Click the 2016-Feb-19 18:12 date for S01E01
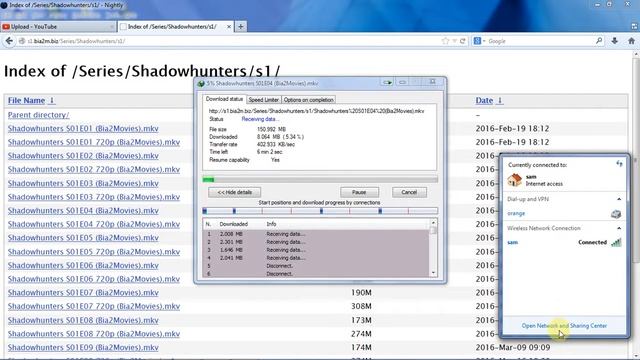640x360 pixels. point(512,129)
